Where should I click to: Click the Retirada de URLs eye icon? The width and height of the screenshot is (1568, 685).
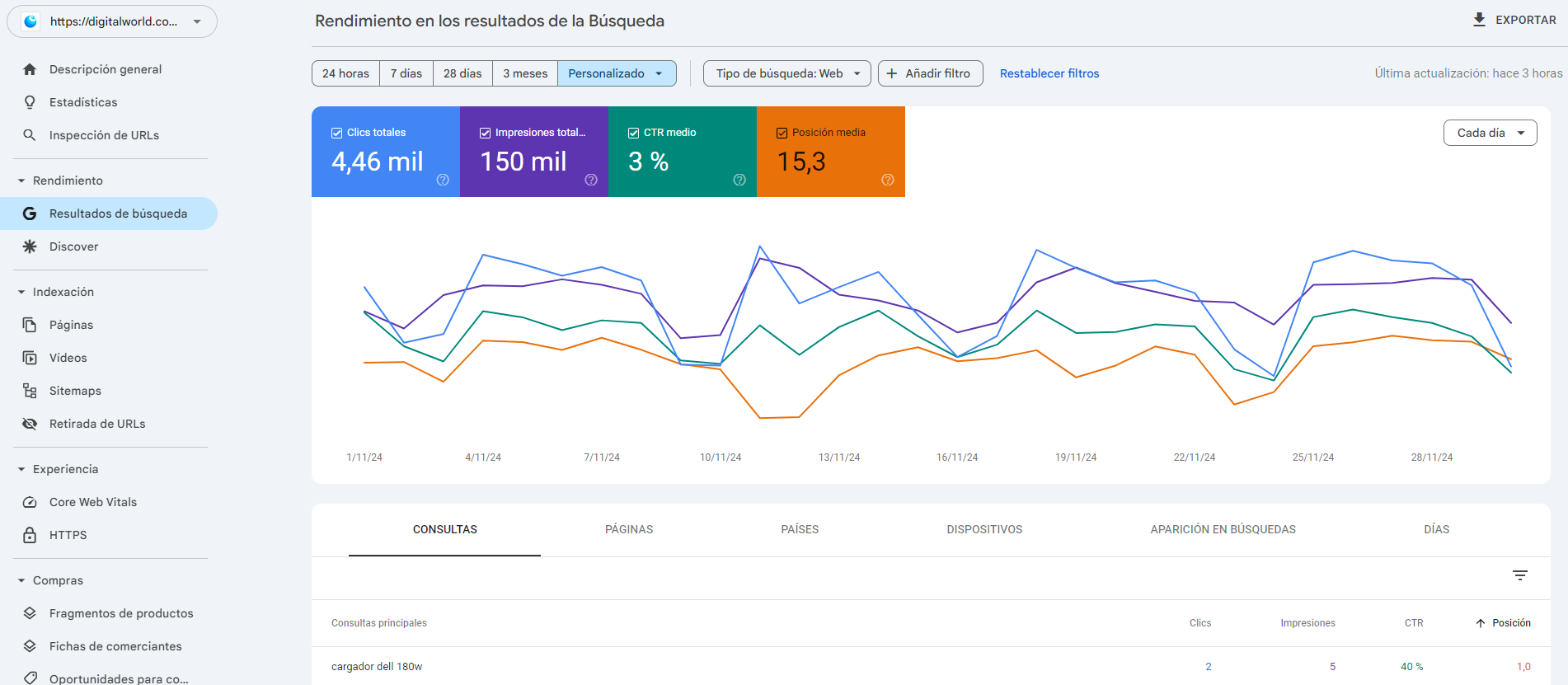[x=30, y=424]
